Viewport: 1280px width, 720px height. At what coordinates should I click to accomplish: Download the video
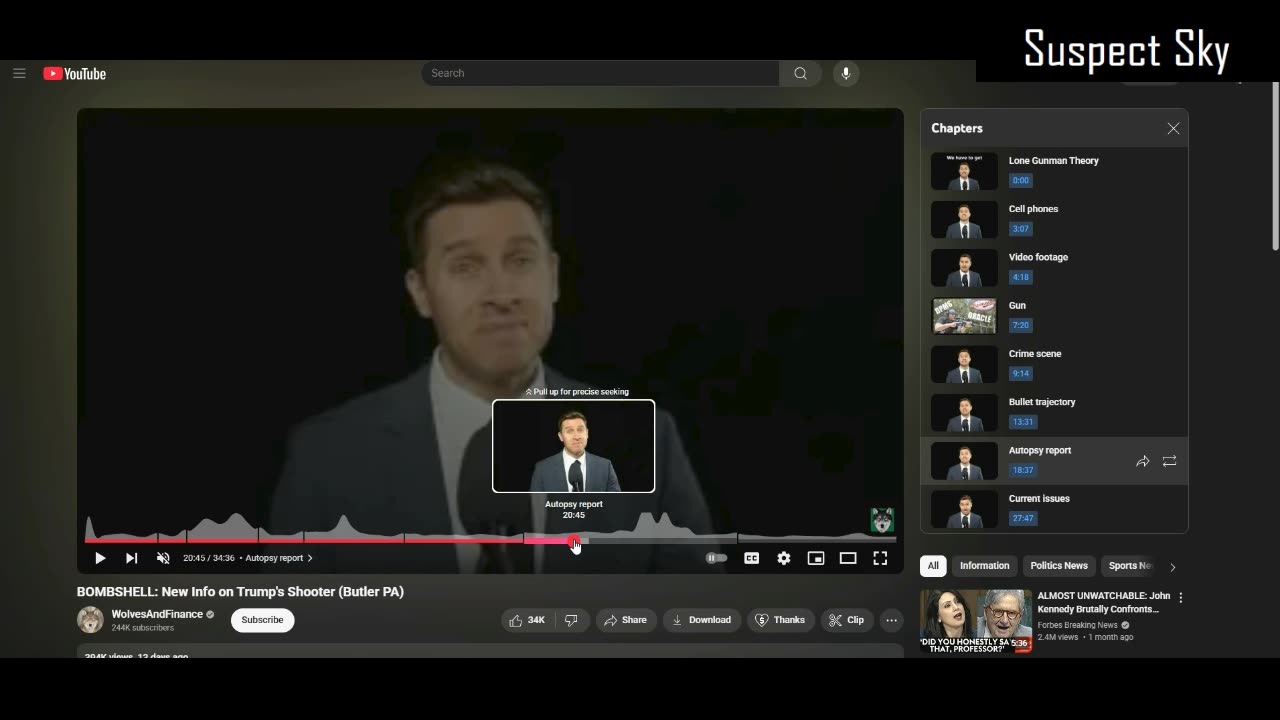(702, 620)
